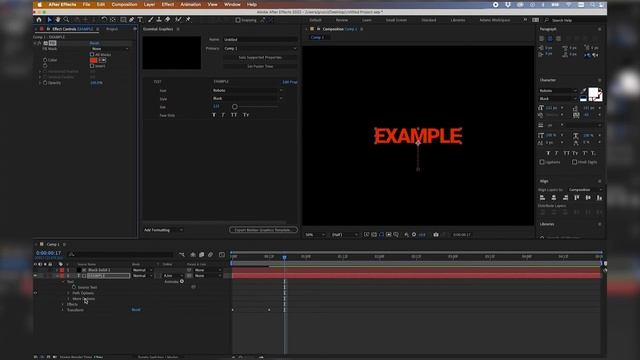Image resolution: width=640 pixels, height=360 pixels.
Task: Click the red Color swatch in Effect Controls
Action: tap(93, 60)
